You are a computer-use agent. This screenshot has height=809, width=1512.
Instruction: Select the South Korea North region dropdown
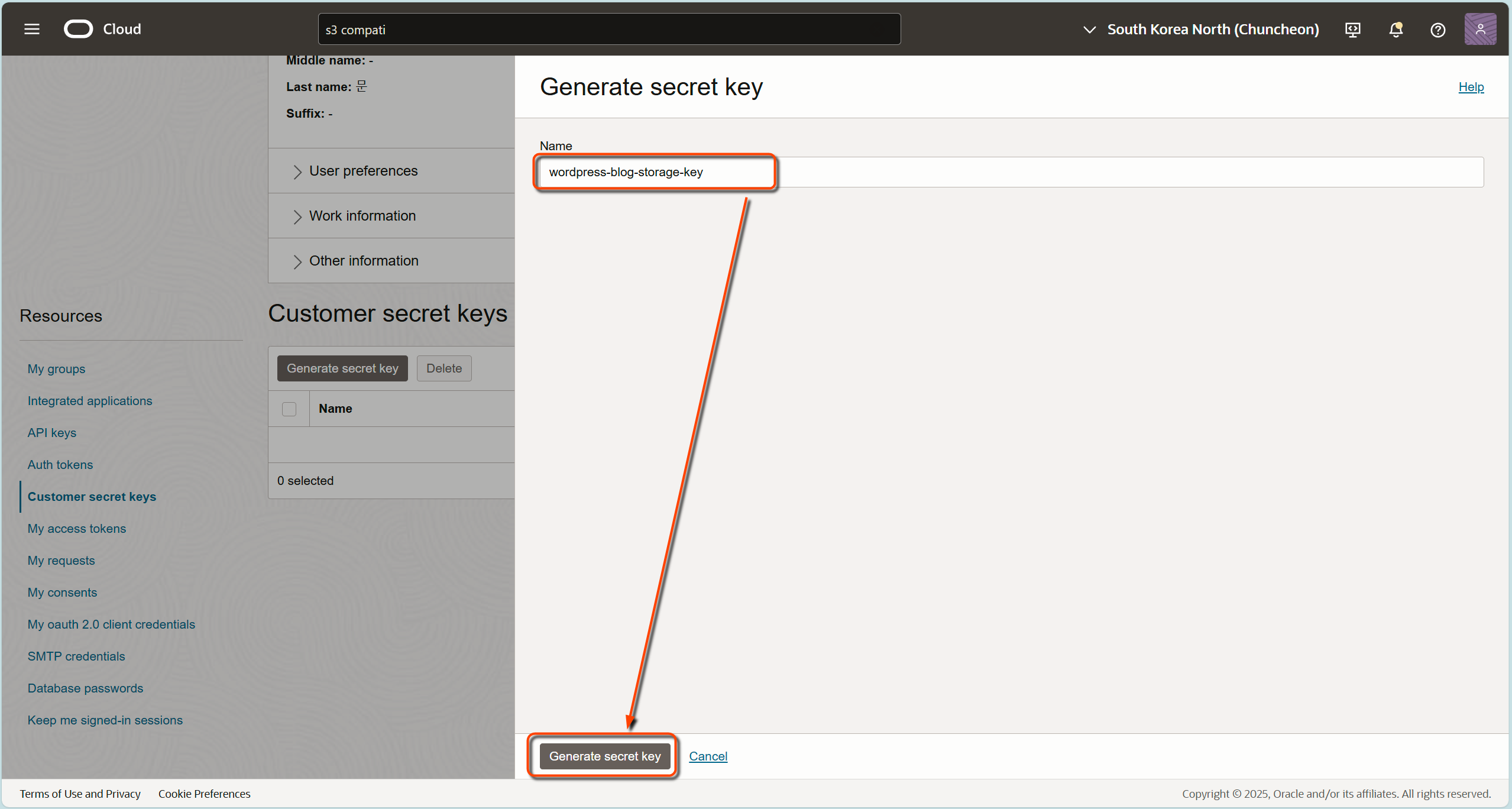point(1200,29)
